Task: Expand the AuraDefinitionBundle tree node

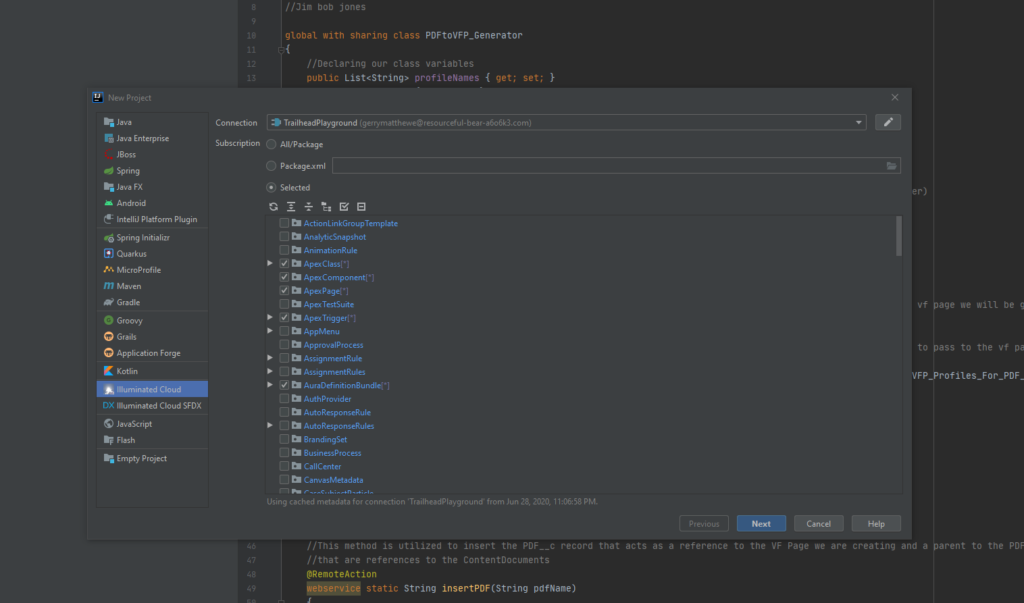Action: [268, 385]
